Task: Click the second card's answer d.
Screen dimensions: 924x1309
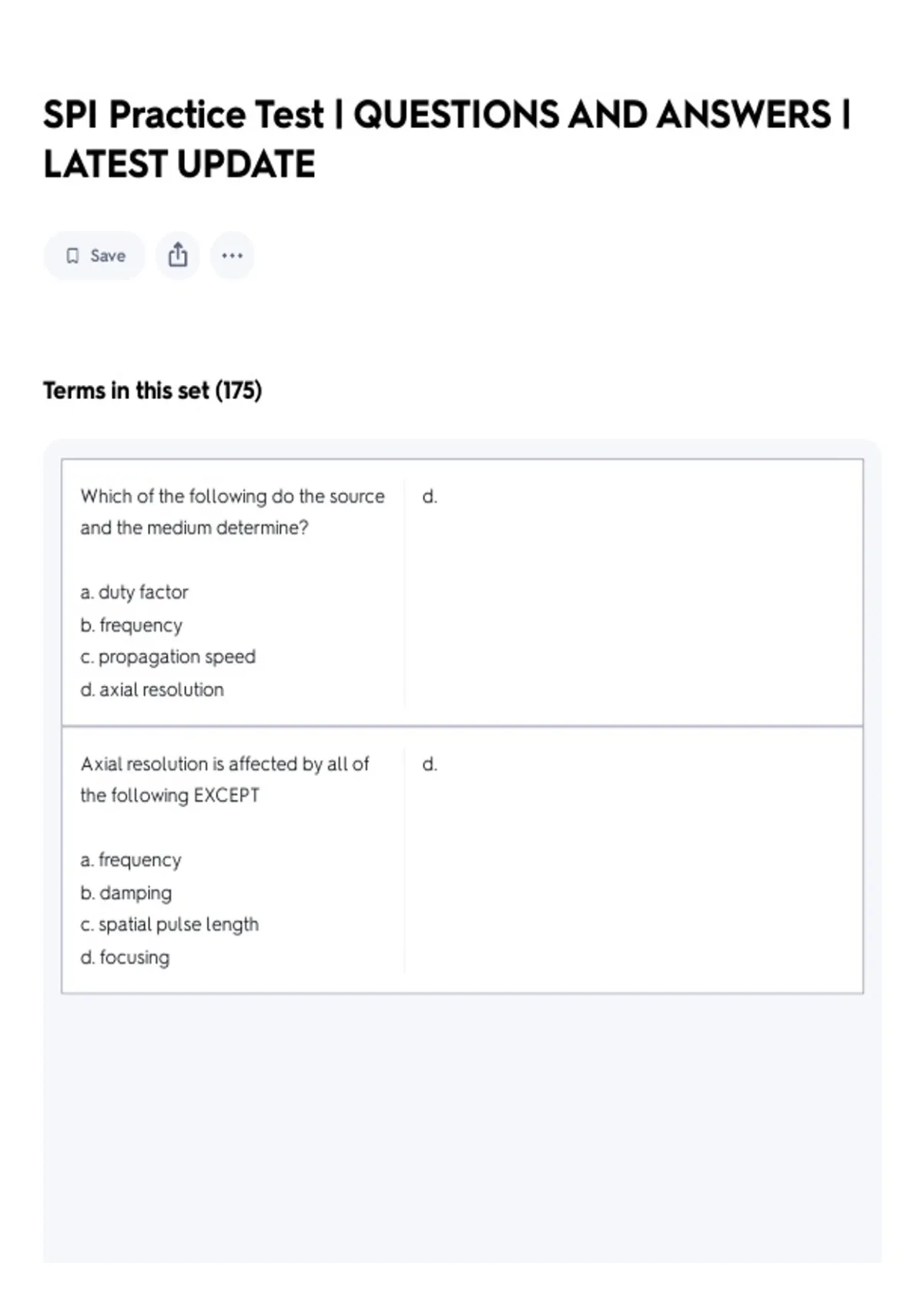Action: point(430,765)
